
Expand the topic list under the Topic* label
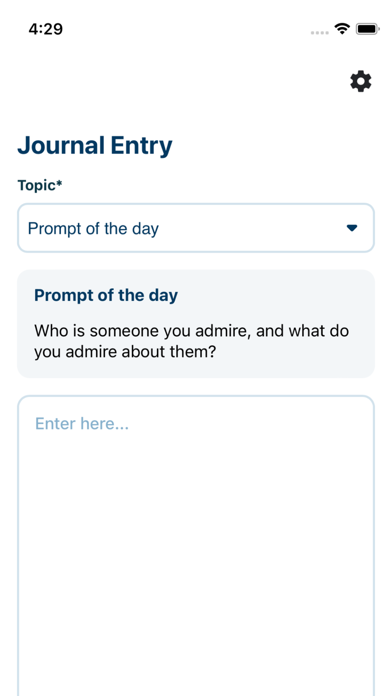(x=196, y=228)
